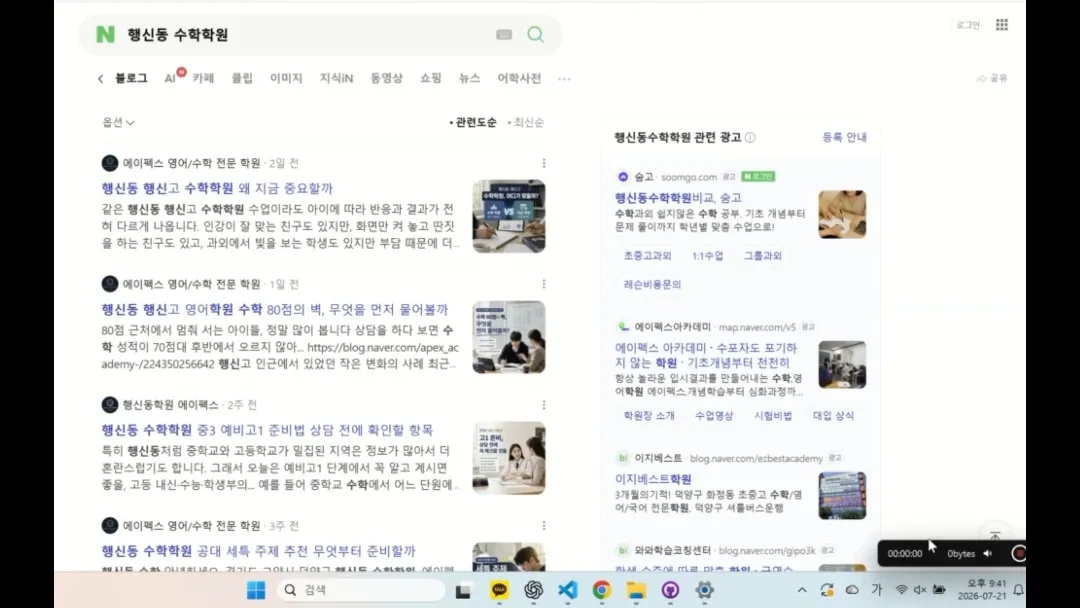Screen dimensions: 1080x608
Task: Sort results by 최신순
Action: pos(526,123)
